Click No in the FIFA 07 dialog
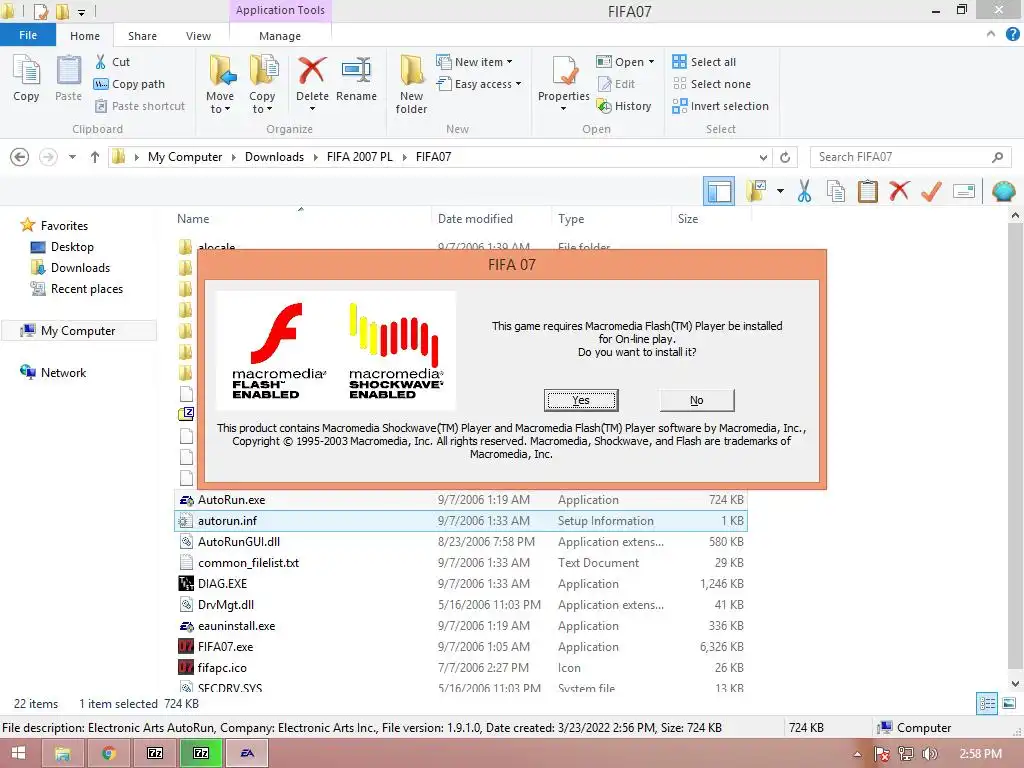 (x=697, y=400)
